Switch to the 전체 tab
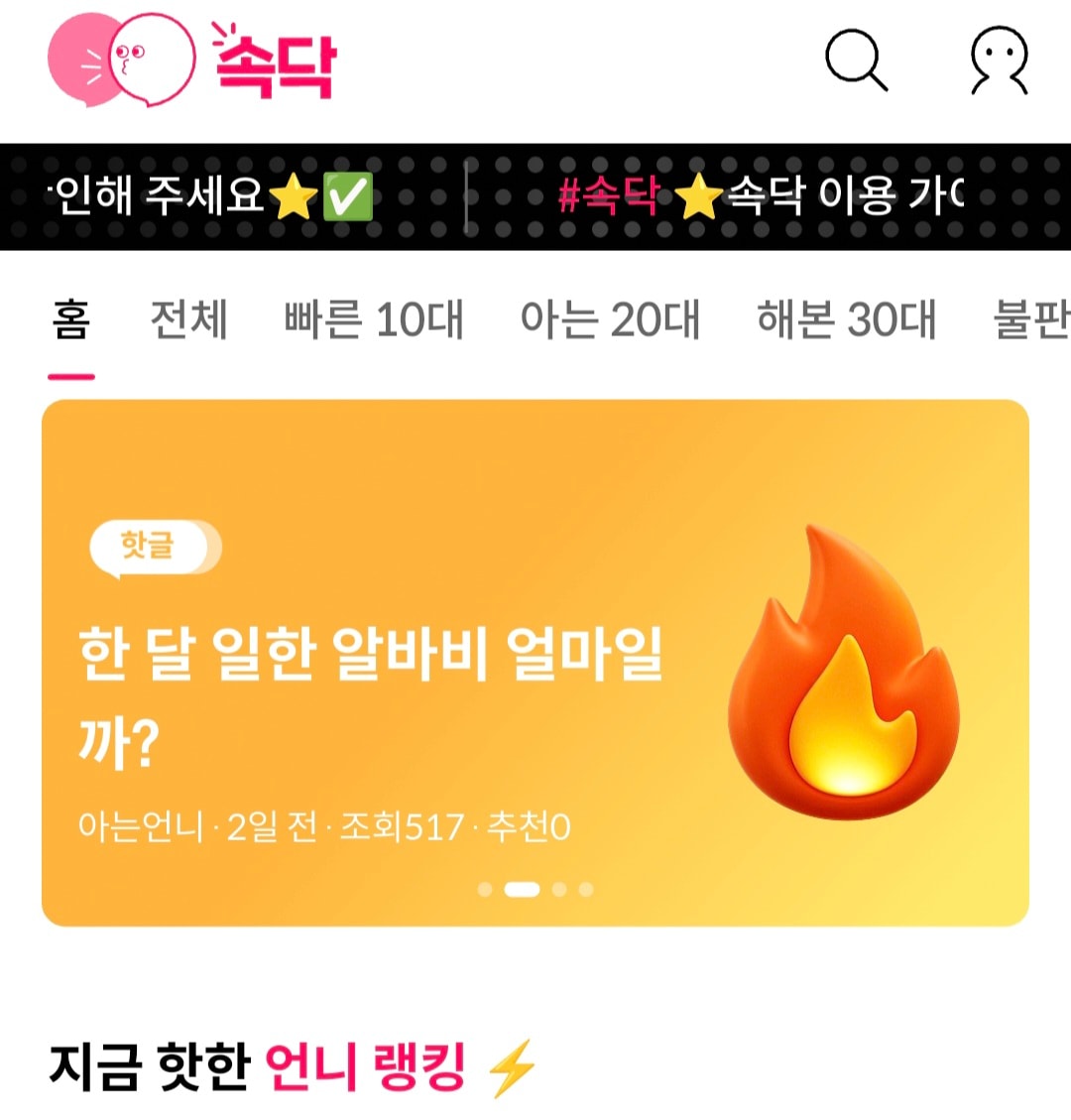This screenshot has height=1120, width=1071. (x=189, y=319)
